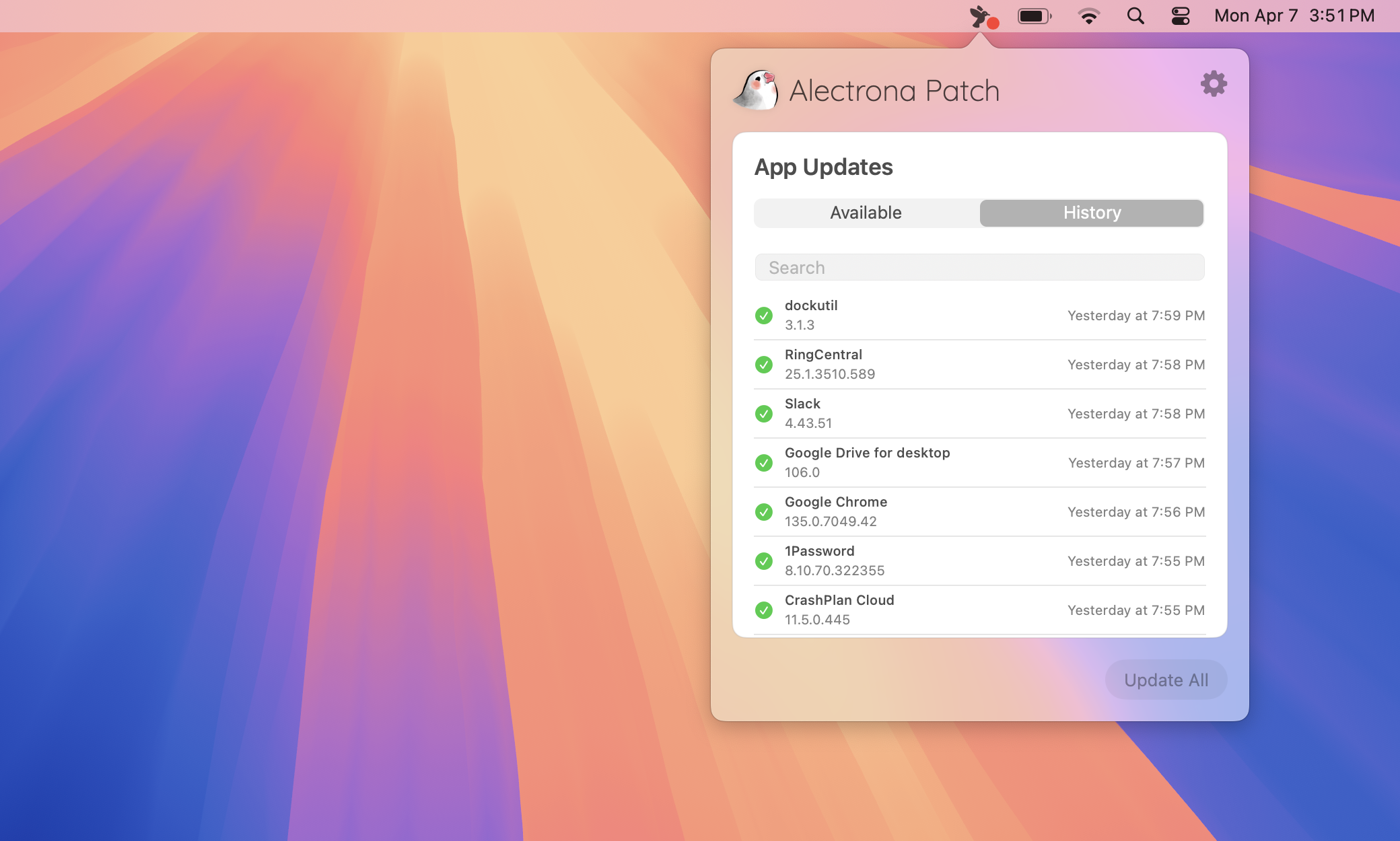Viewport: 1400px width, 841px height.
Task: Click the checkmark icon beside RingCentral
Action: pos(764,364)
